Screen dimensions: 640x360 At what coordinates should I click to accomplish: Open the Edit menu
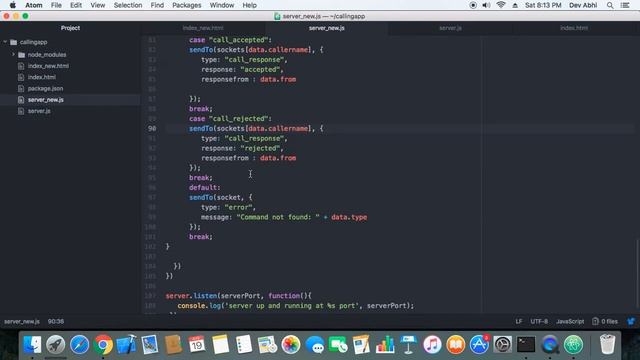pos(76,5)
